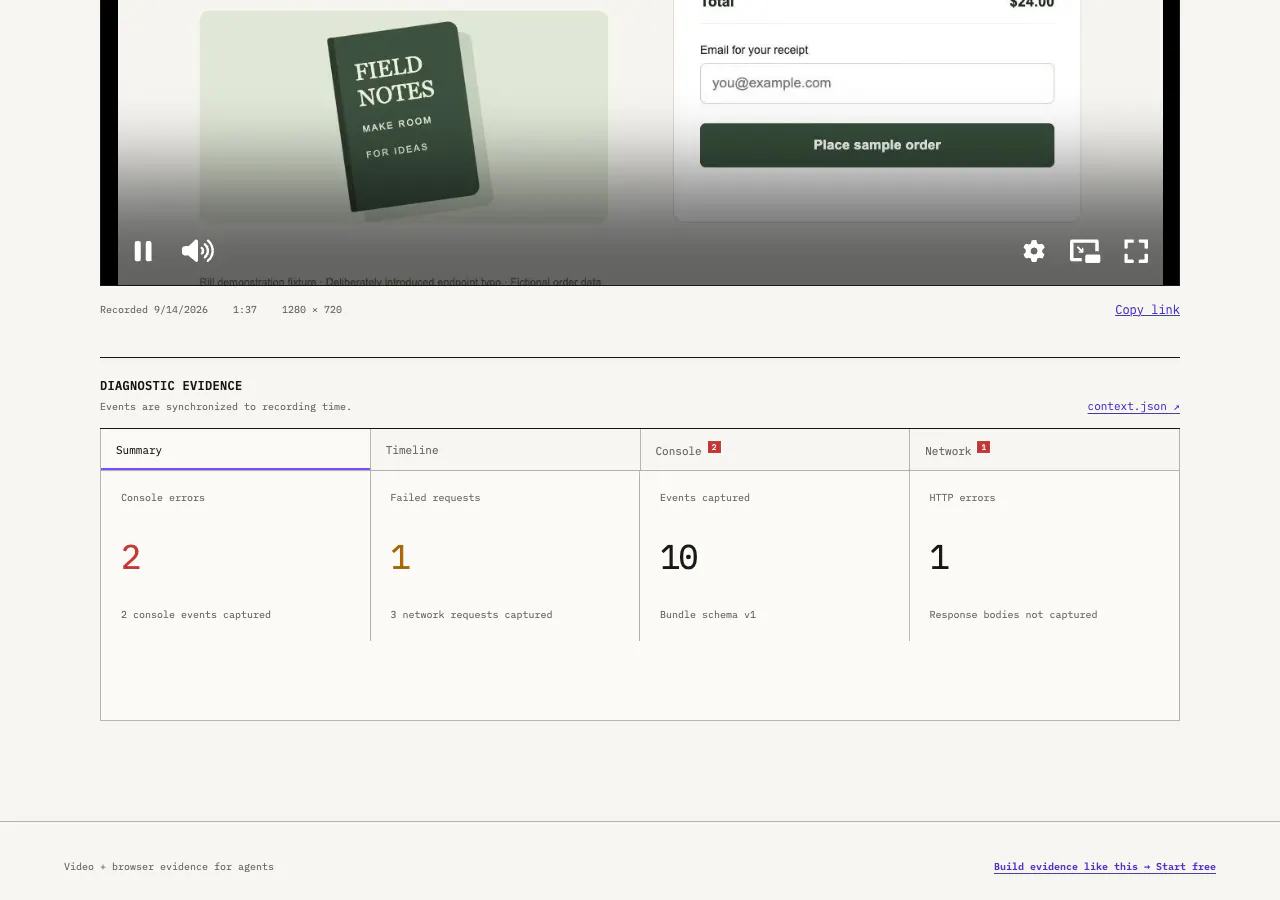Select "3 network requests captured" text
Screen dimensions: 1280x900
pos(471,615)
